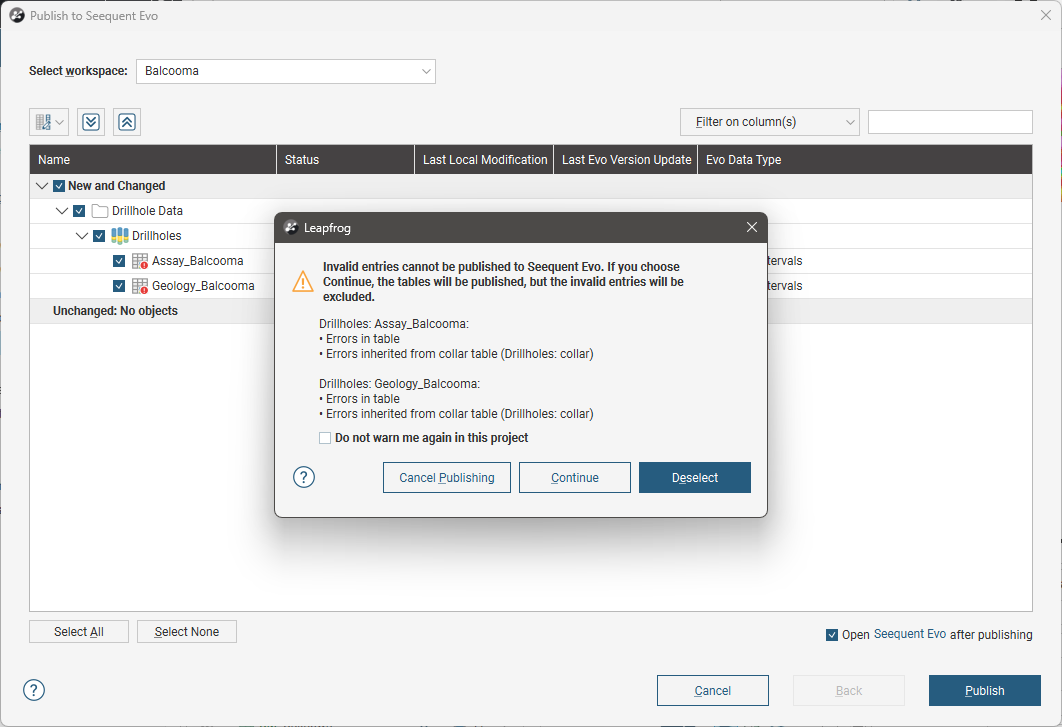Click the Drillhole Data folder icon
The image size is (1062, 727).
point(100,211)
